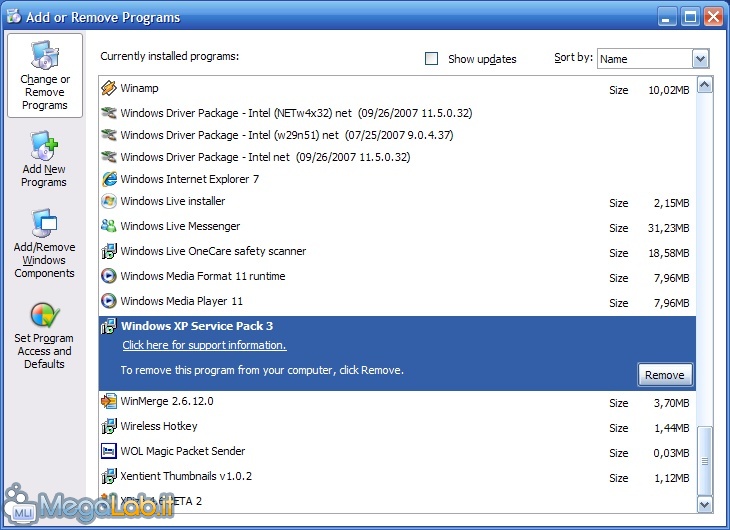Open Set Program Access and Defaults
730x530 pixels.
click(x=44, y=335)
